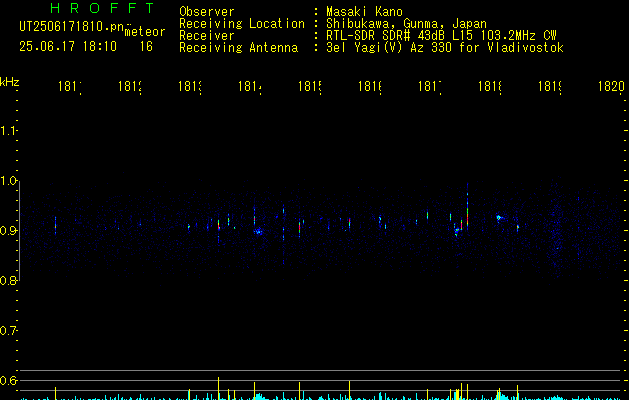Image resolution: width=629 pixels, height=400 pixels.
Task: Click the Receiving Antenna label
Action: pos(239,48)
